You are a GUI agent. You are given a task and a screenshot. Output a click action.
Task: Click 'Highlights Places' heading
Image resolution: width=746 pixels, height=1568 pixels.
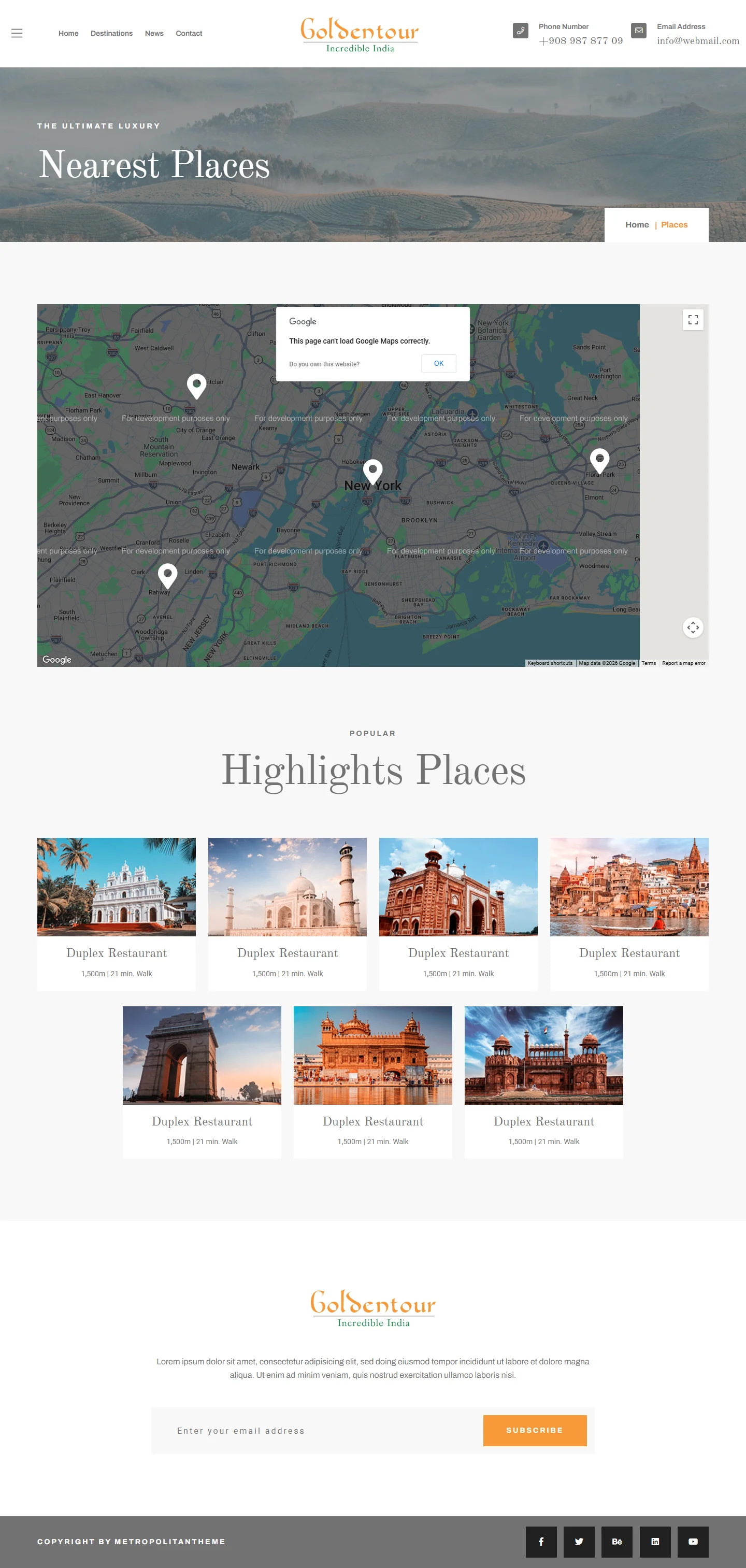[x=373, y=771]
